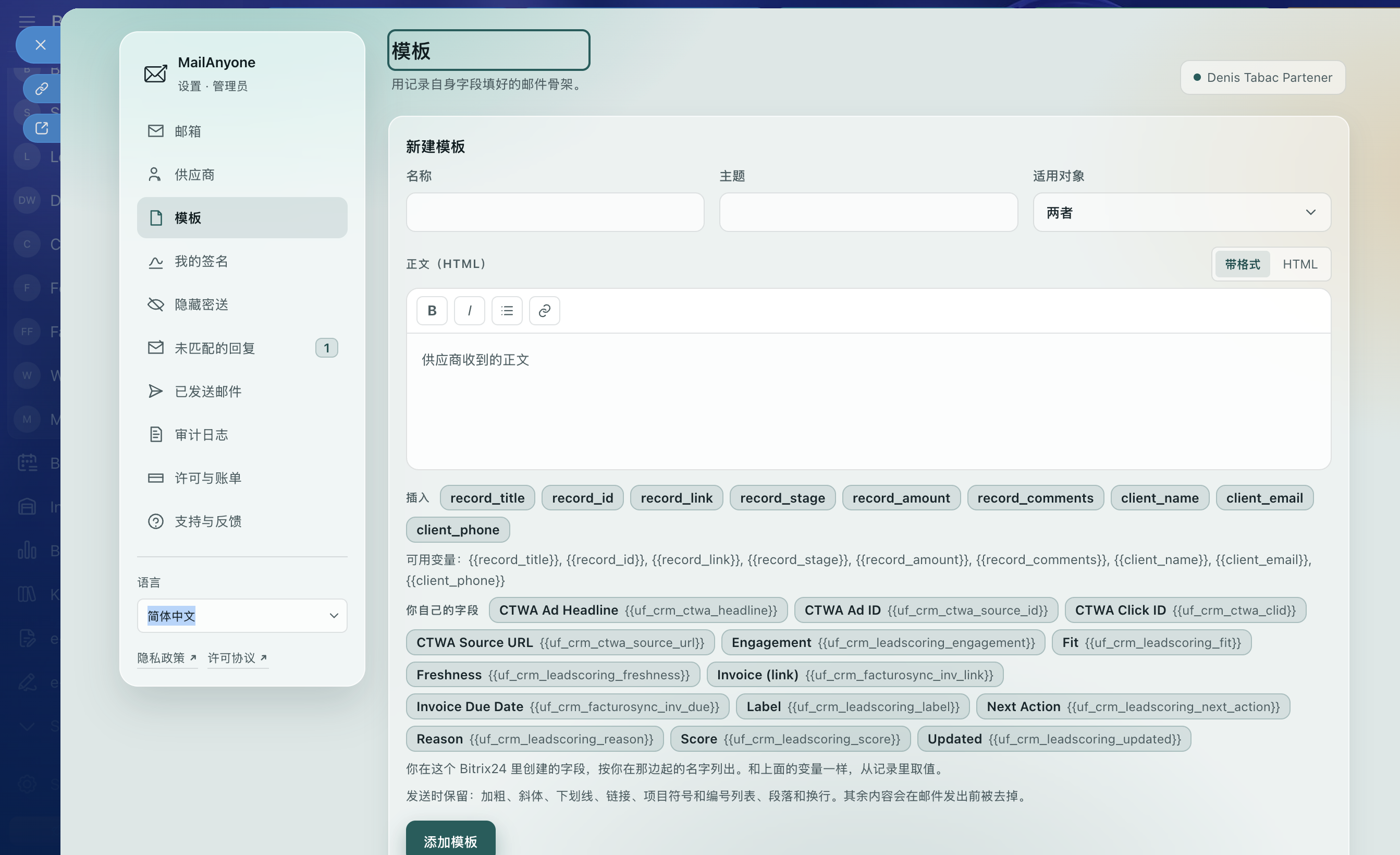
Task: Insert Freshness custom field
Action: pyautogui.click(x=553, y=674)
